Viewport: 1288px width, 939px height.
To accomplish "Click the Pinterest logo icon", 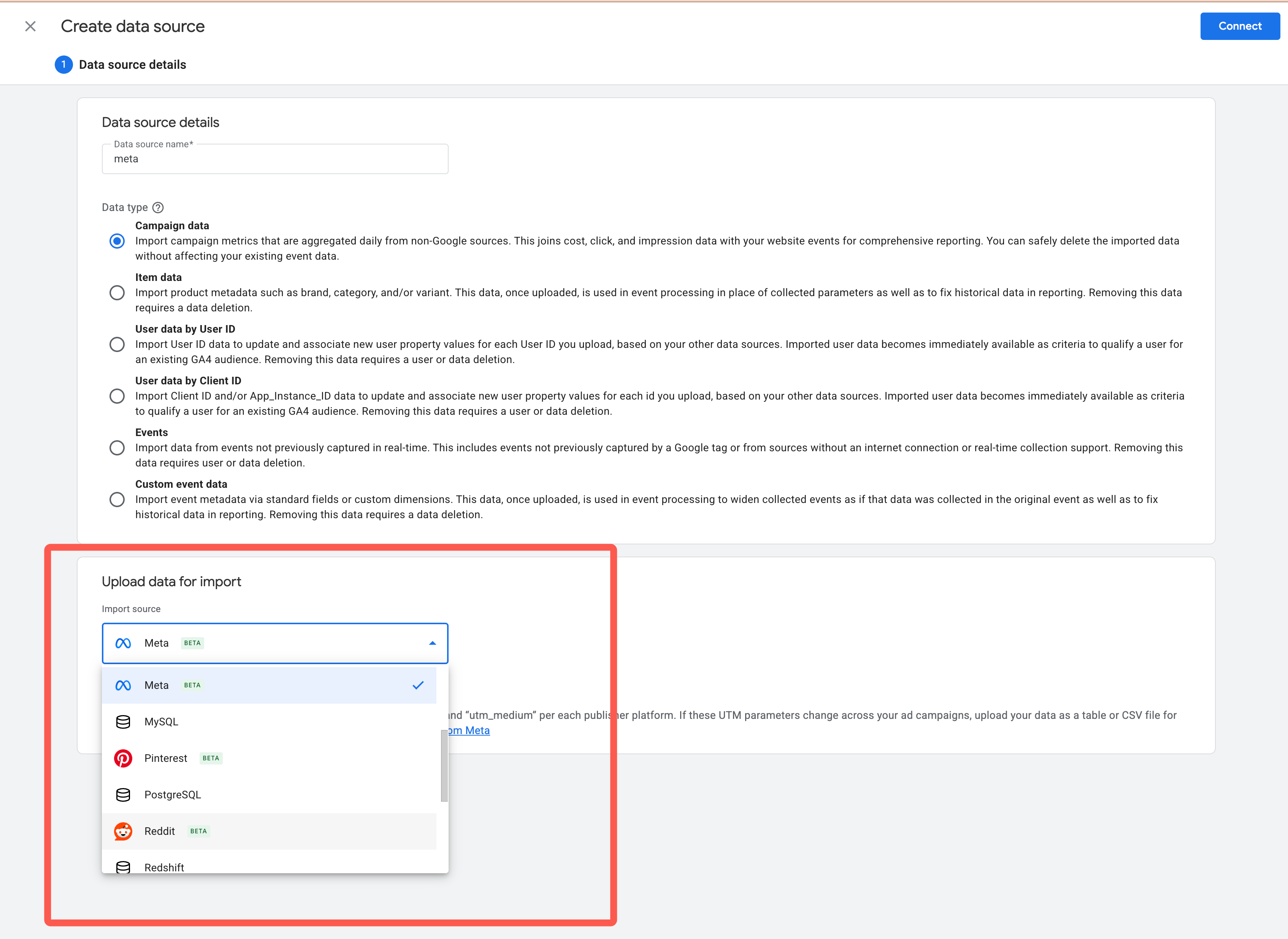I will [x=123, y=758].
